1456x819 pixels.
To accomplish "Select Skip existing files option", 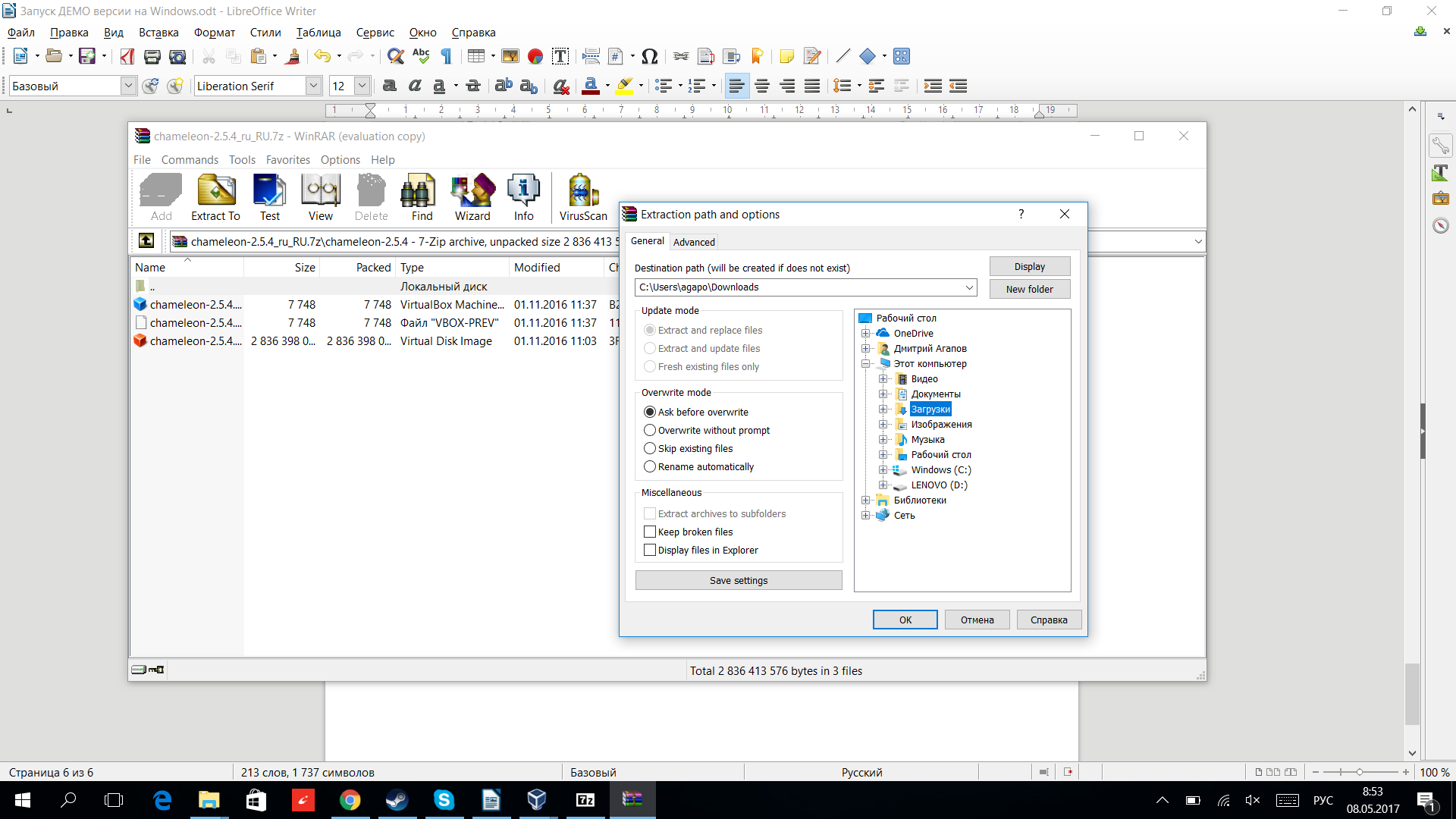I will point(689,448).
